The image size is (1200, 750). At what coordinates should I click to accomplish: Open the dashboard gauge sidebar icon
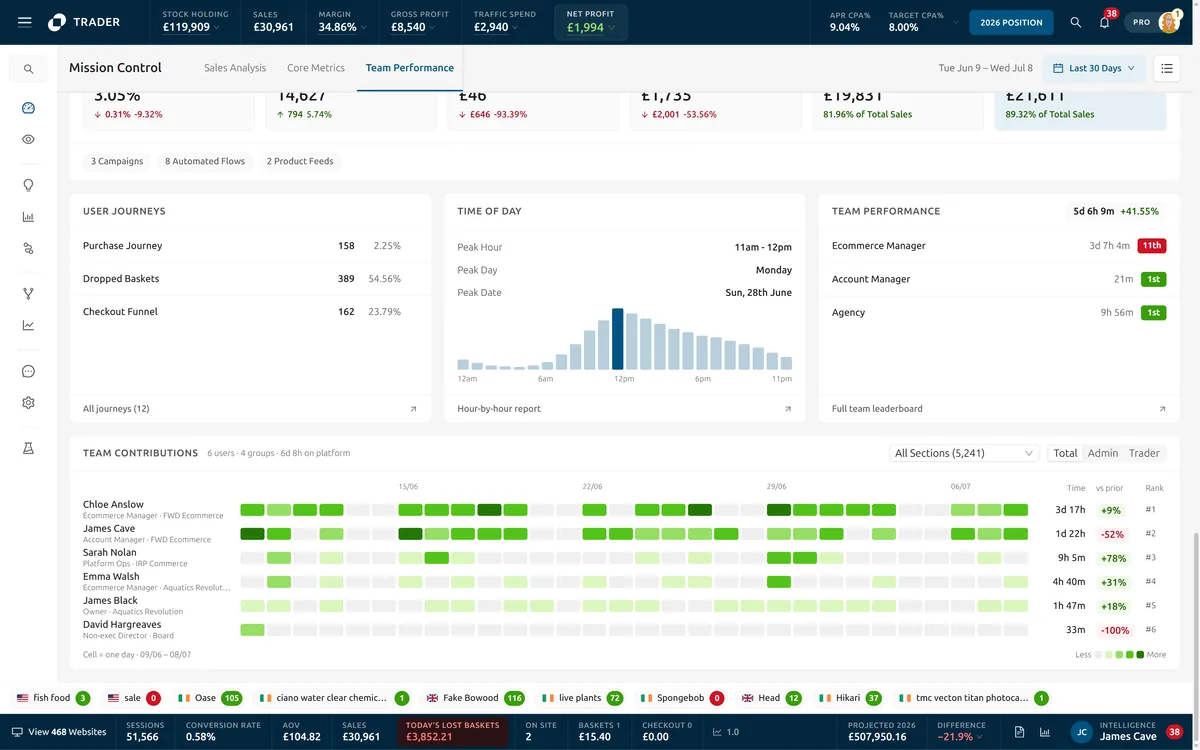[28, 108]
